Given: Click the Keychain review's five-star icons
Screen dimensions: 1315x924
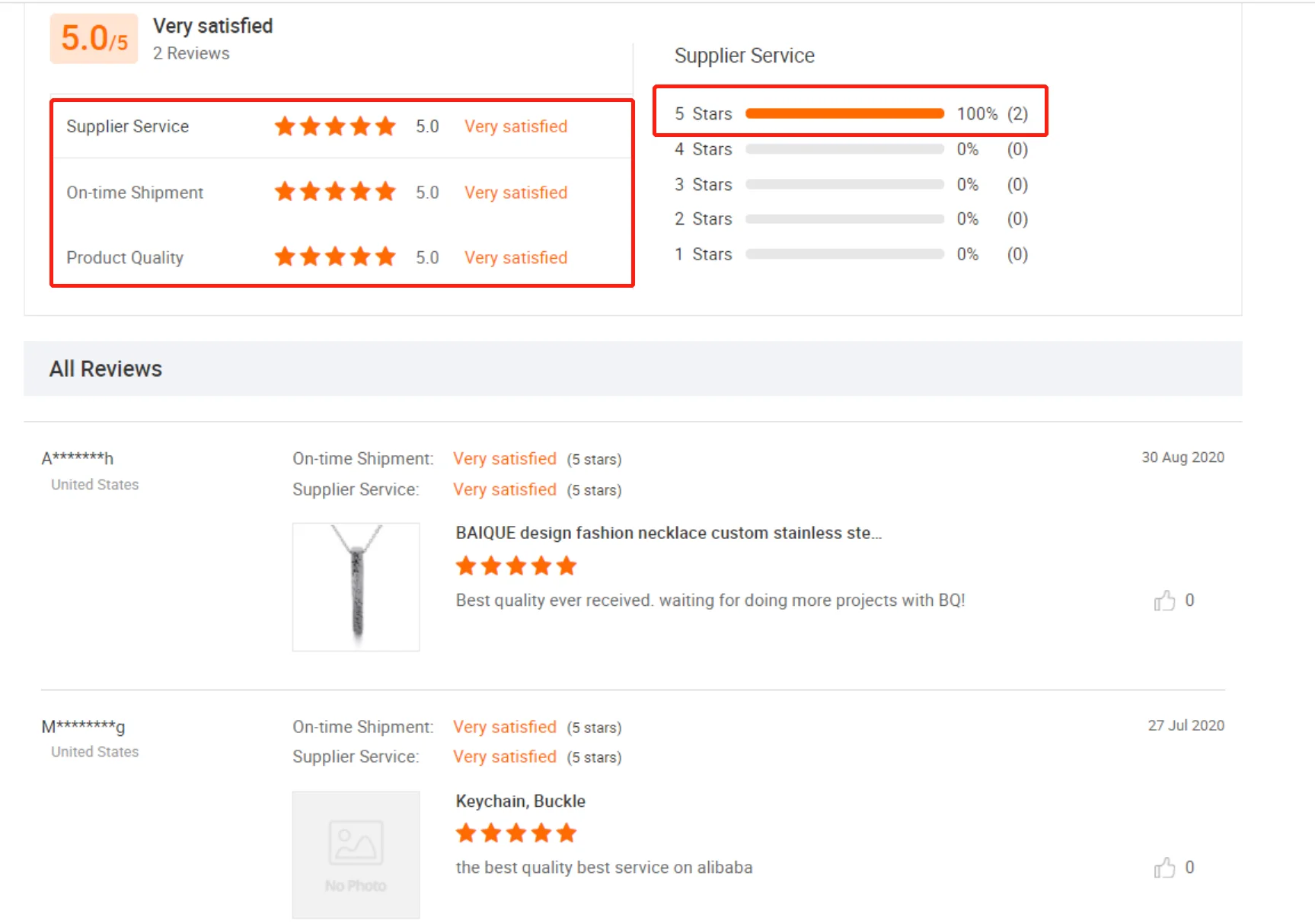Looking at the screenshot, I should coord(516,833).
